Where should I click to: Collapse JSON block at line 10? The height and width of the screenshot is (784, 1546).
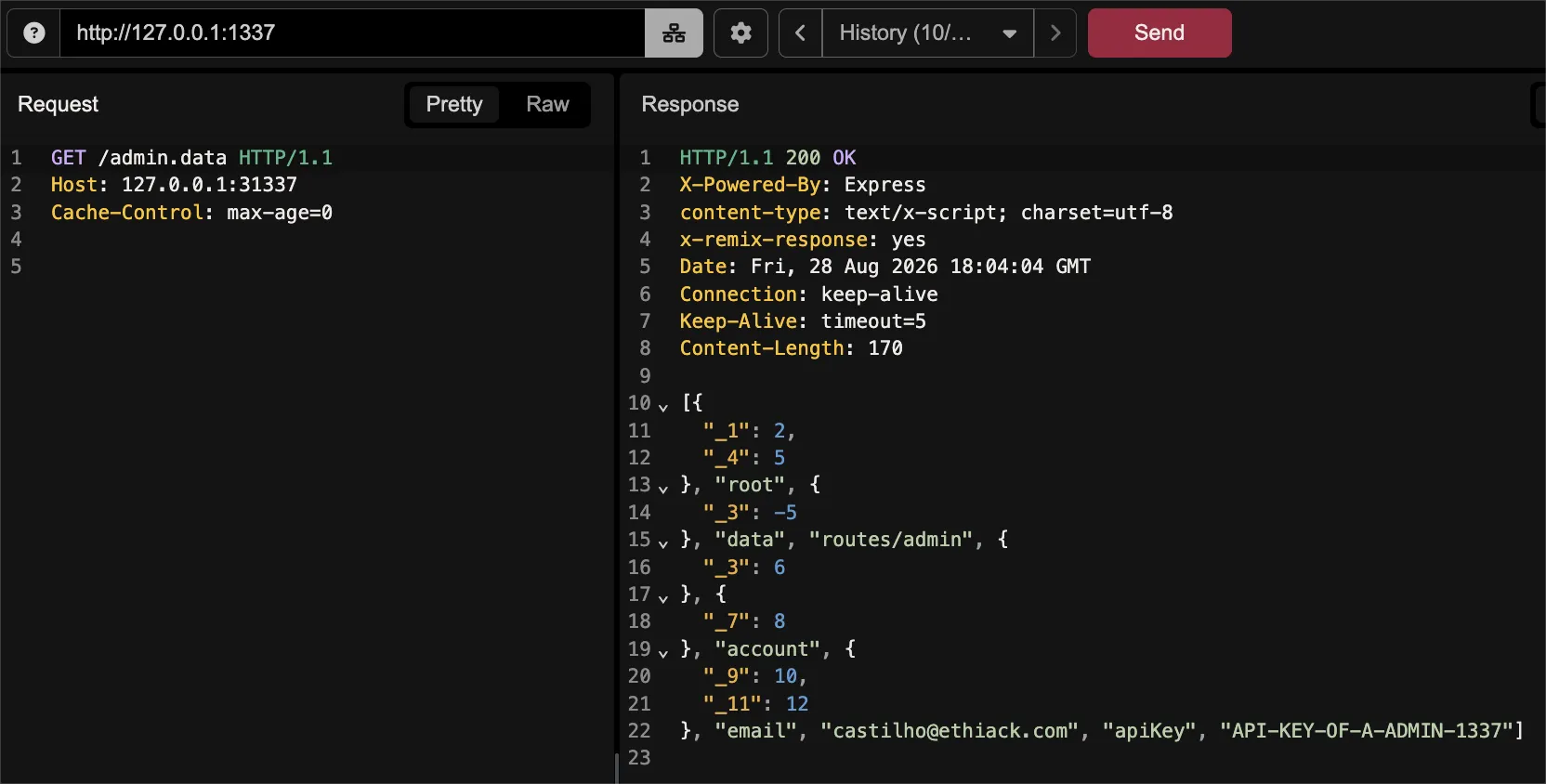point(663,406)
